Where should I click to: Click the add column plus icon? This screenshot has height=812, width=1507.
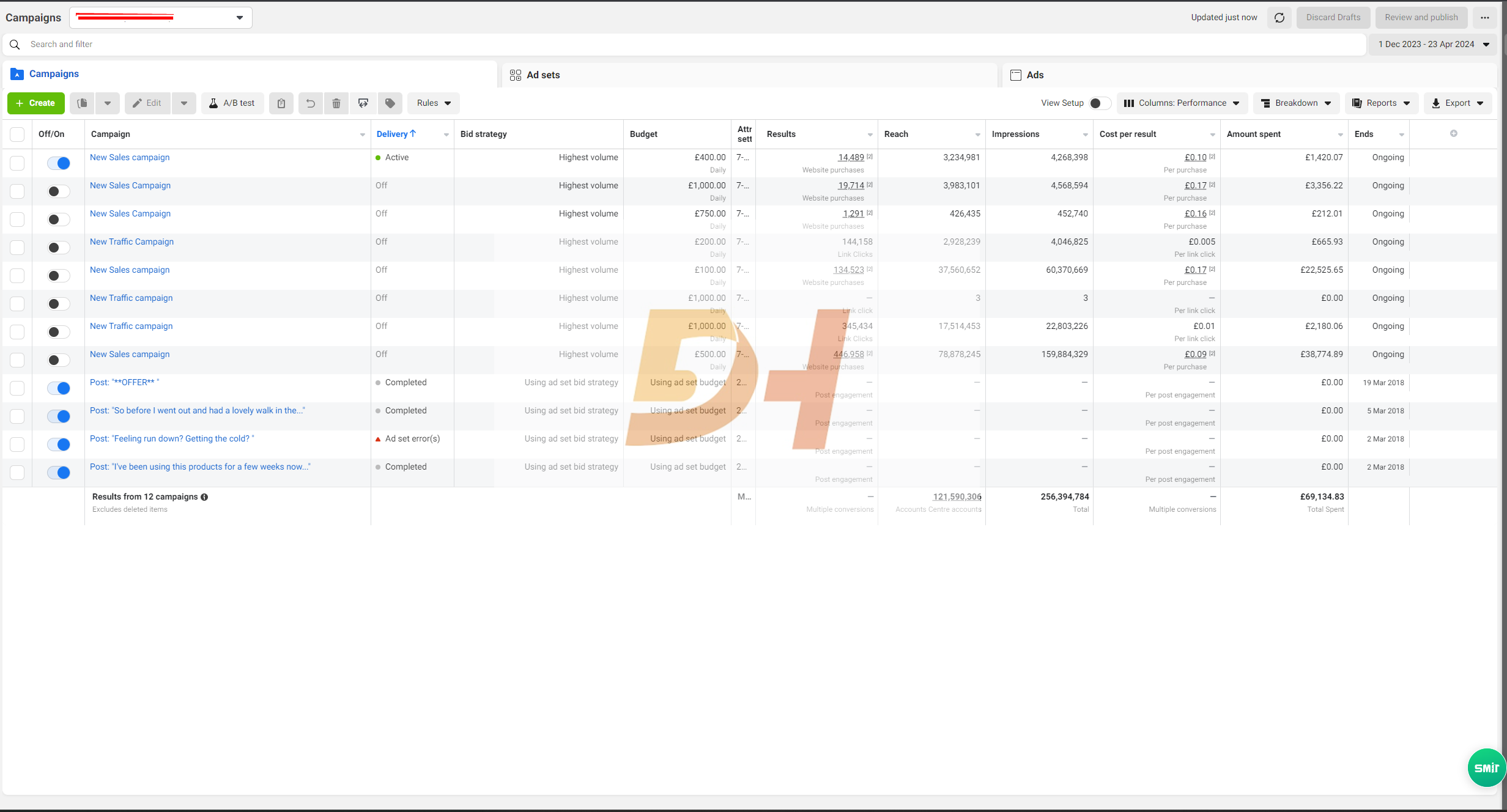pyautogui.click(x=1454, y=133)
